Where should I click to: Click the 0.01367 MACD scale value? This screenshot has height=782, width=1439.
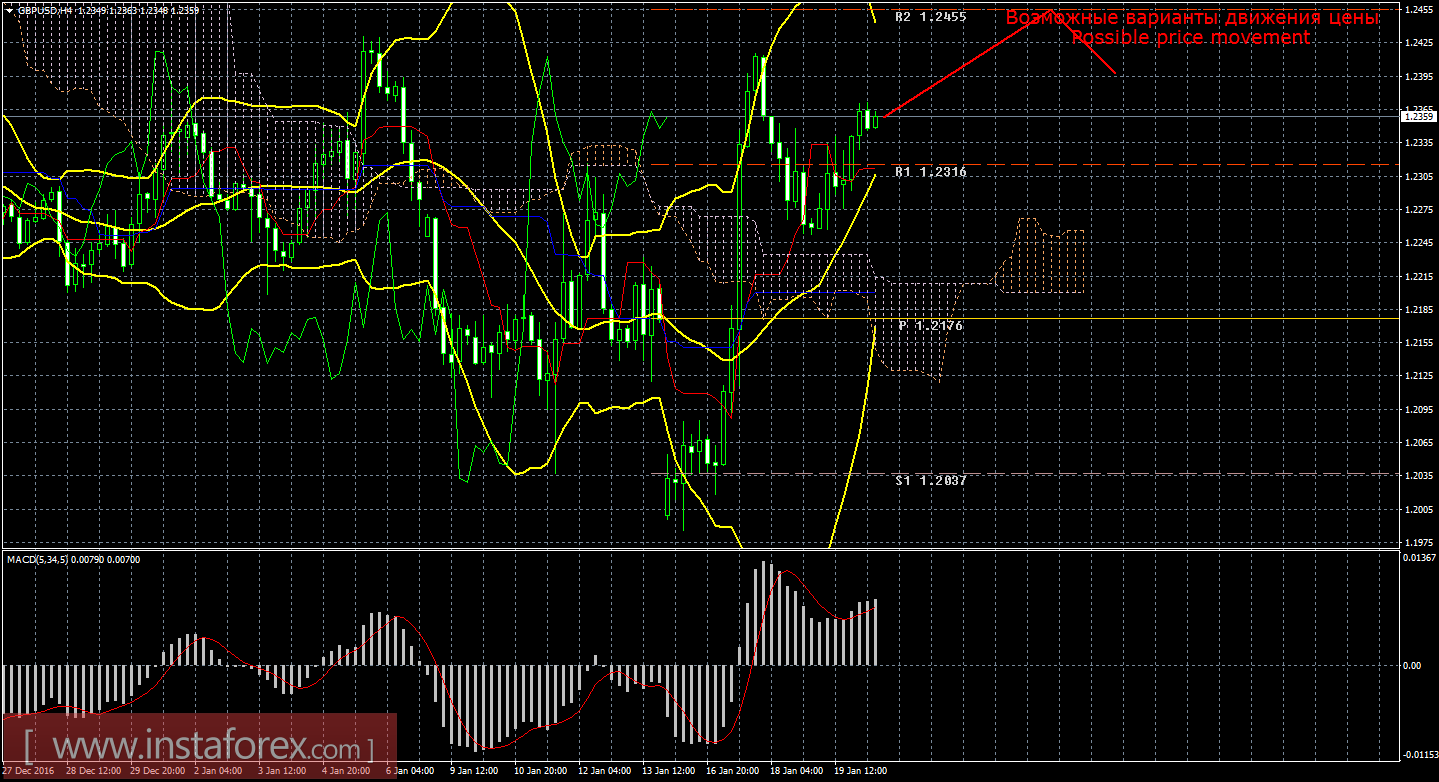click(1418, 557)
